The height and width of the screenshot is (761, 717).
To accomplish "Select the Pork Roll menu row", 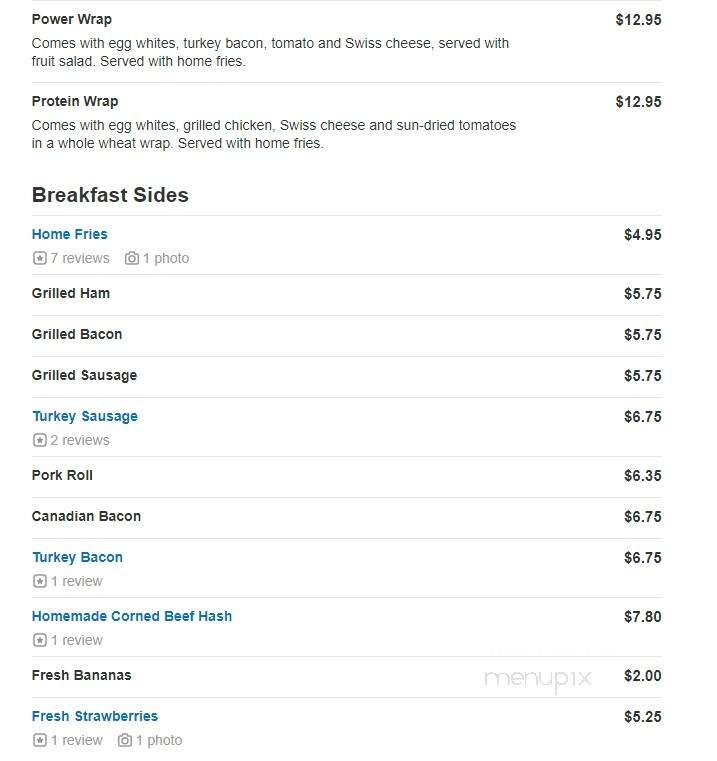I will click(347, 476).
